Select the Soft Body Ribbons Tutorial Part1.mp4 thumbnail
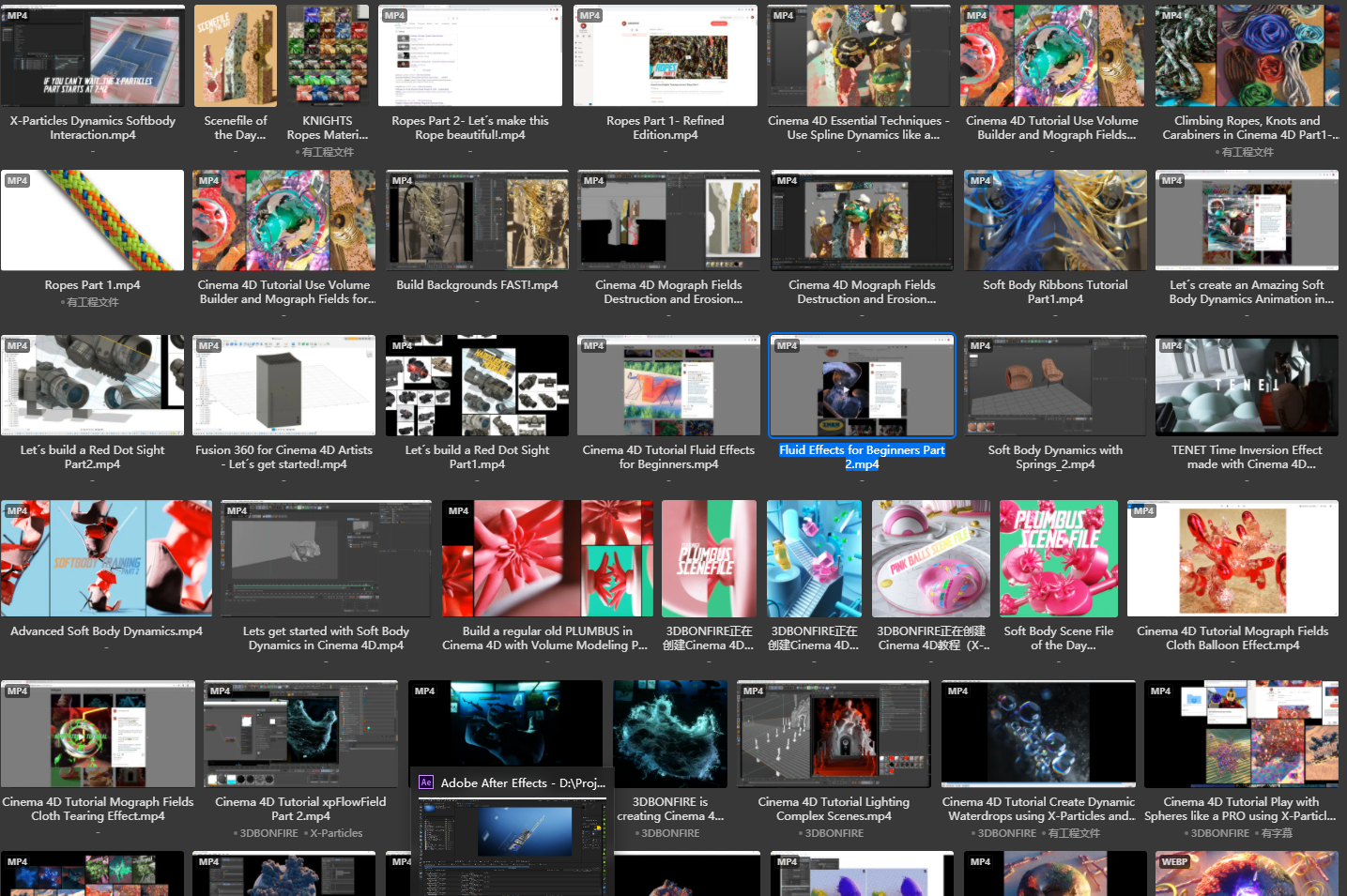The image size is (1347, 896). point(1055,221)
